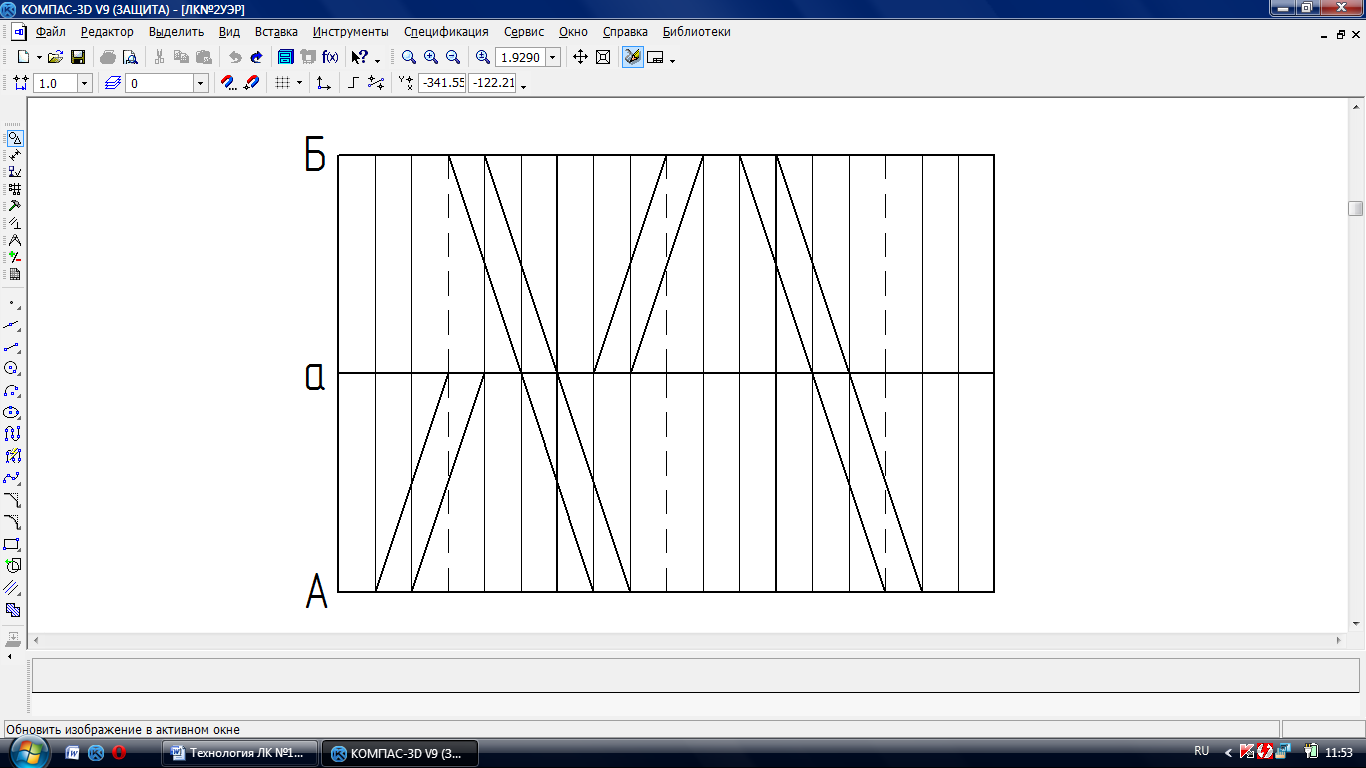This screenshot has width=1366, height=768.
Task: Click the RU language indicator
Action: coord(1201,751)
